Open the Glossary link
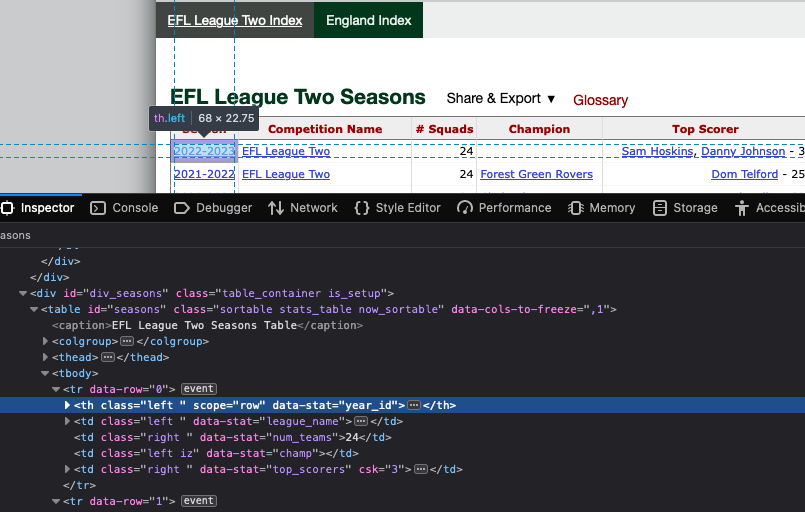The image size is (805, 512). tap(600, 100)
